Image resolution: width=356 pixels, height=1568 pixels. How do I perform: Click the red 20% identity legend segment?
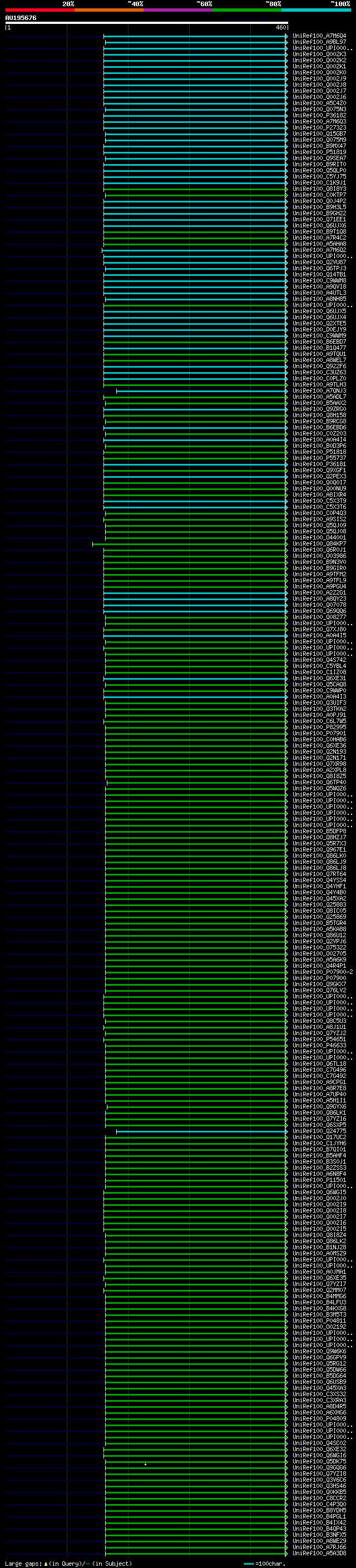point(40,10)
